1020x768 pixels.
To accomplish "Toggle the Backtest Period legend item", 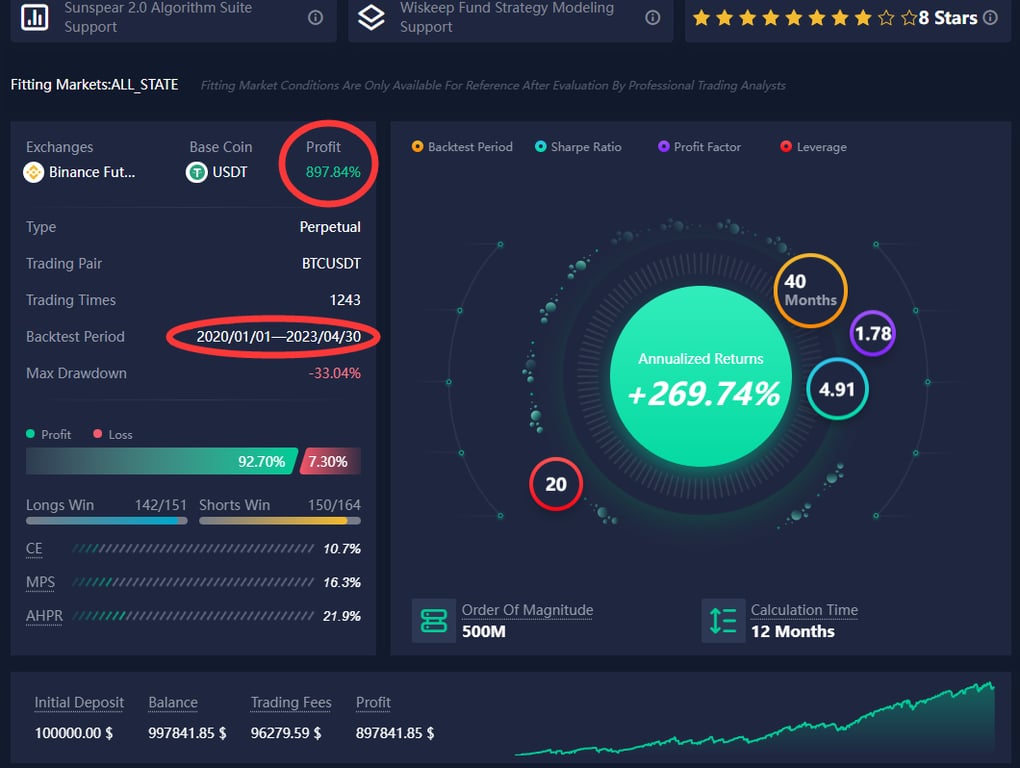I will tap(463, 147).
